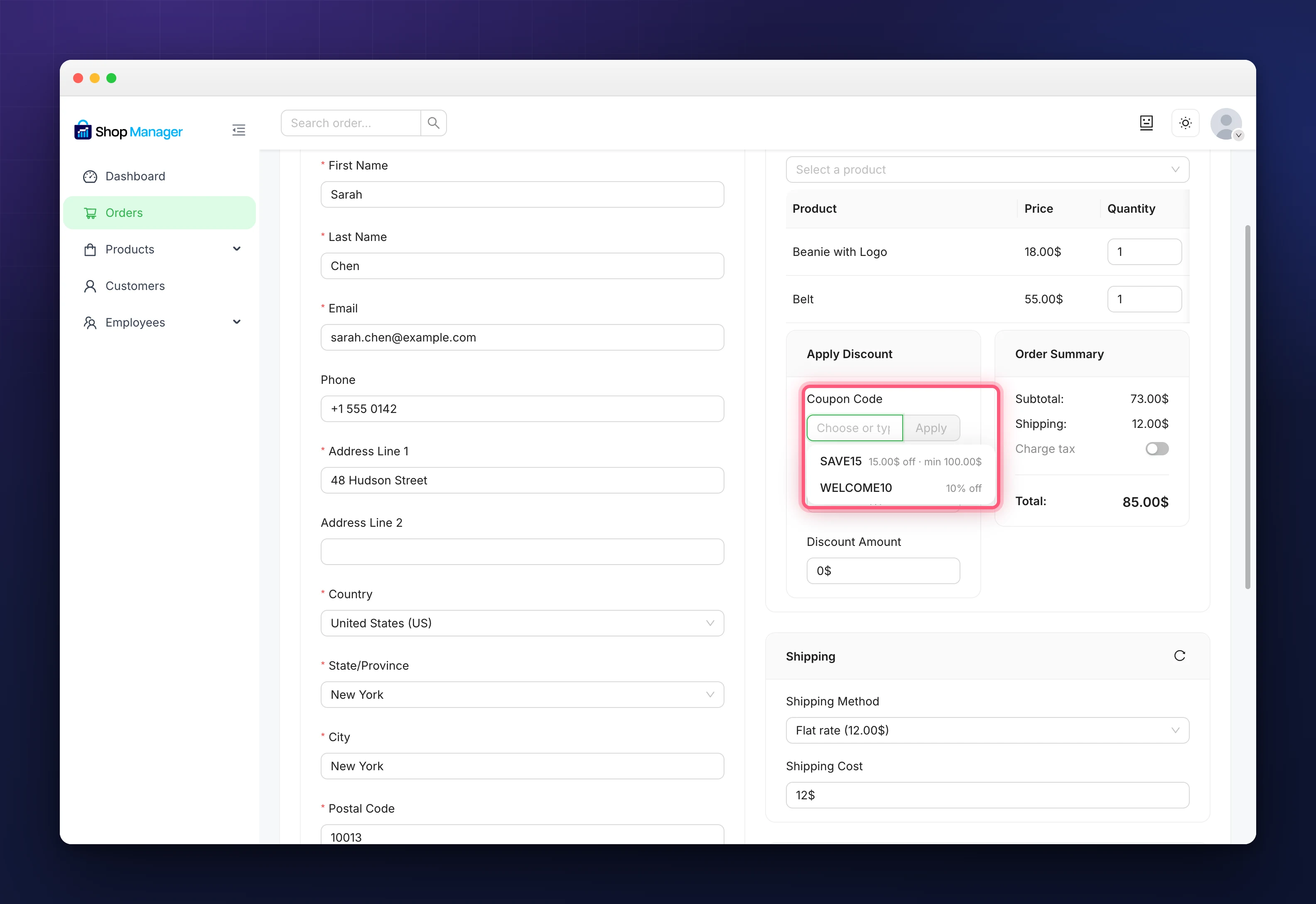Click the Last Name field
1316x904 pixels.
[522, 265]
